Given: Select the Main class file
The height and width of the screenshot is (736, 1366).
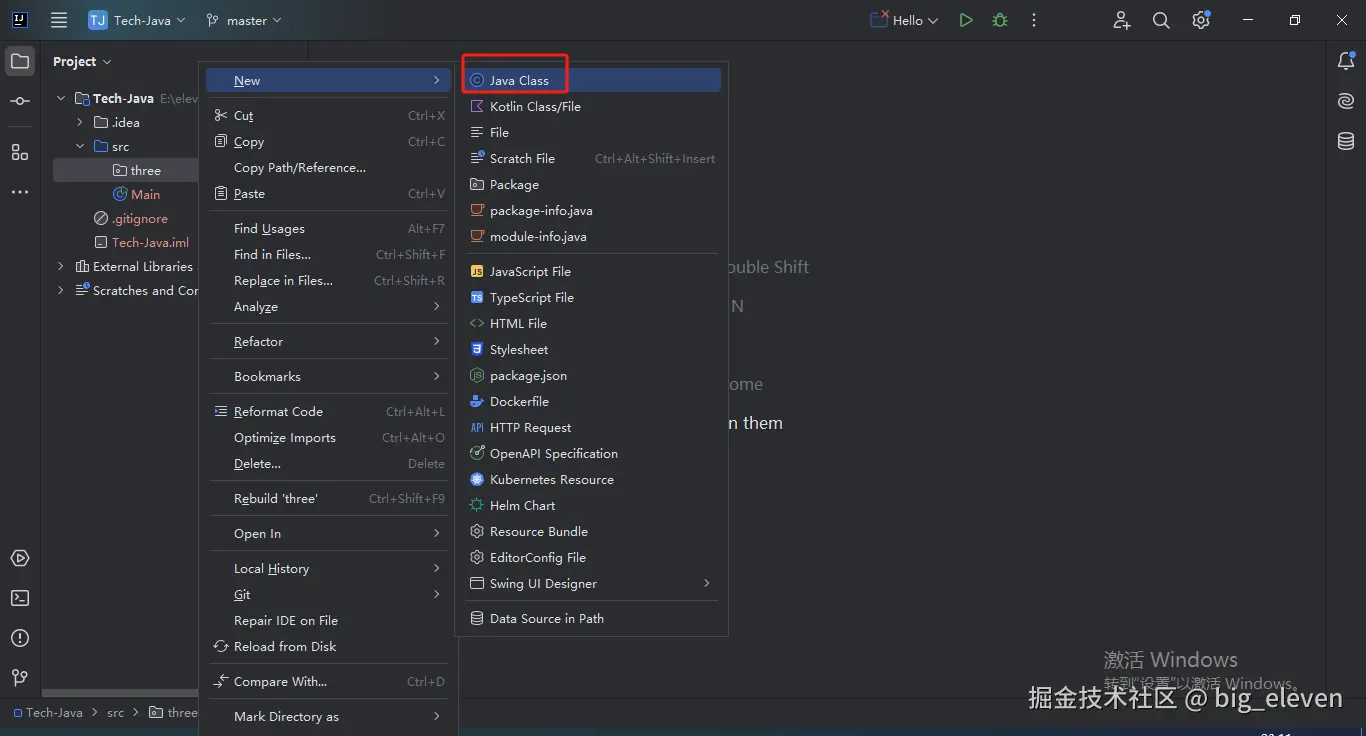Looking at the screenshot, I should pyautogui.click(x=136, y=194).
